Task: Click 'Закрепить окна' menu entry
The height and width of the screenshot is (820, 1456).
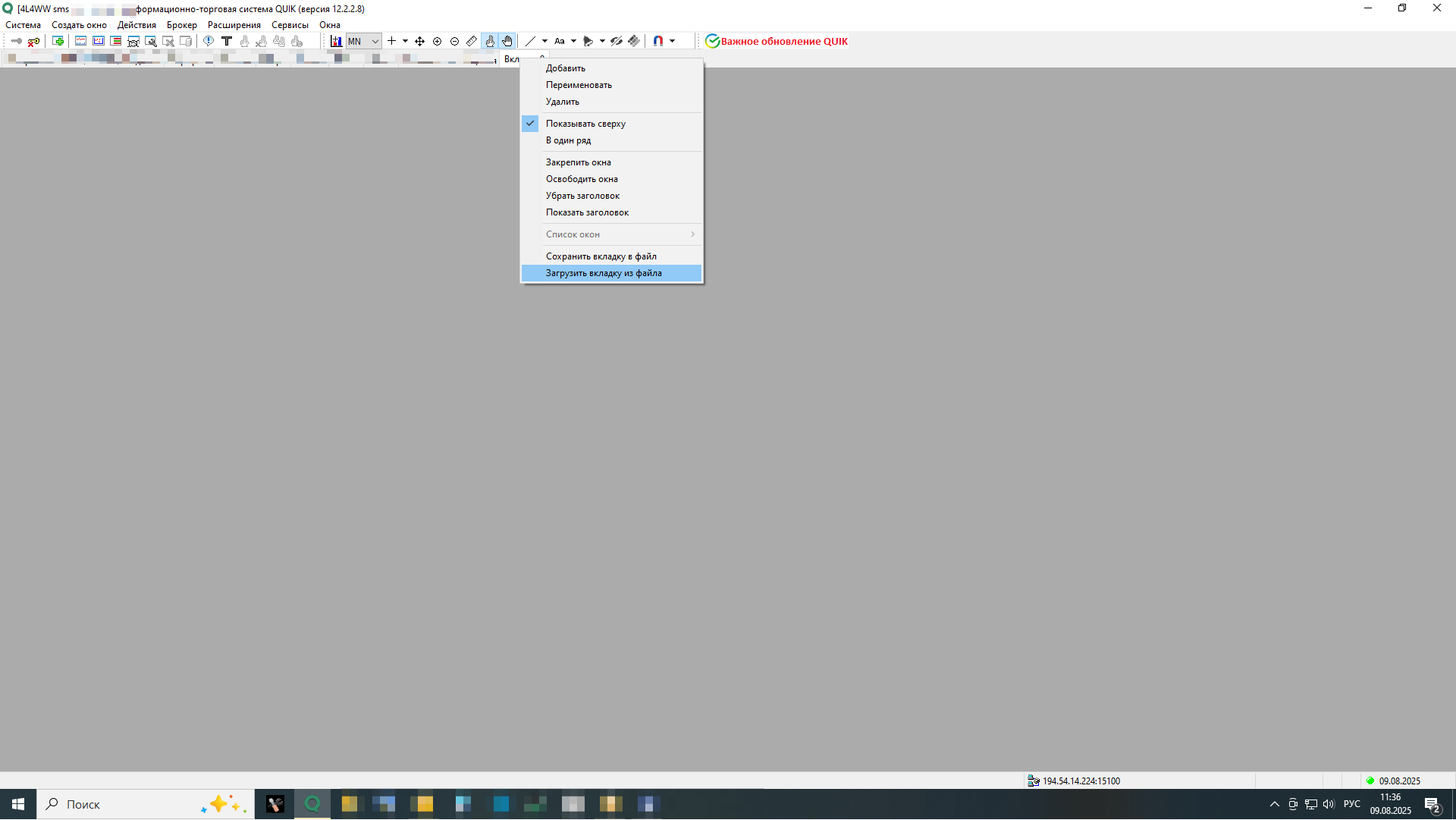Action: [x=578, y=162]
